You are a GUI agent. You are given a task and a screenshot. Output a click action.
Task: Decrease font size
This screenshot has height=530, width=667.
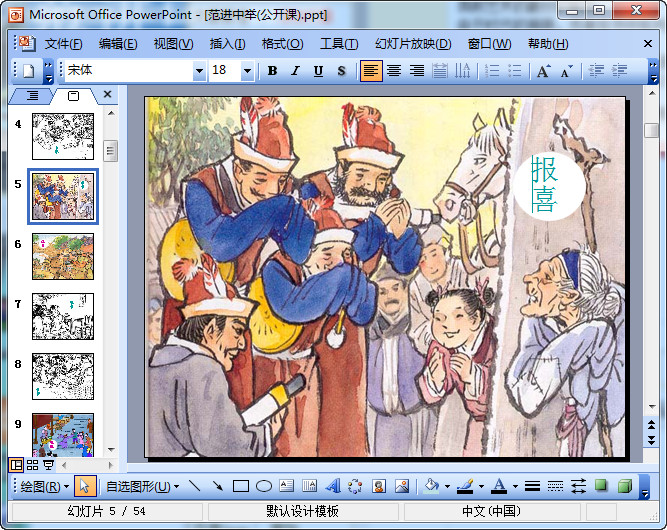567,71
